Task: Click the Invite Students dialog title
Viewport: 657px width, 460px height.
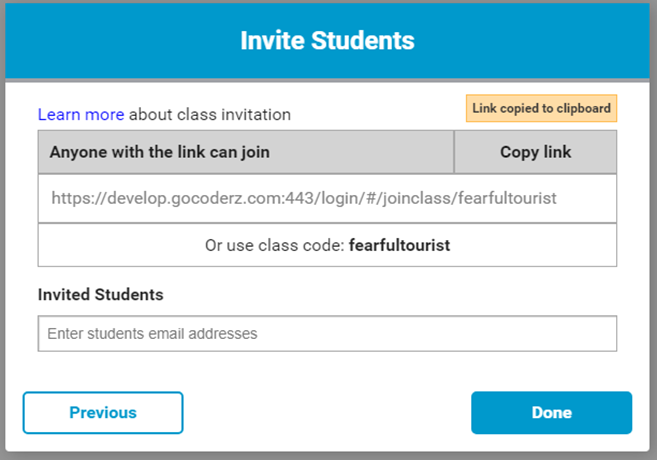Action: [x=327, y=41]
